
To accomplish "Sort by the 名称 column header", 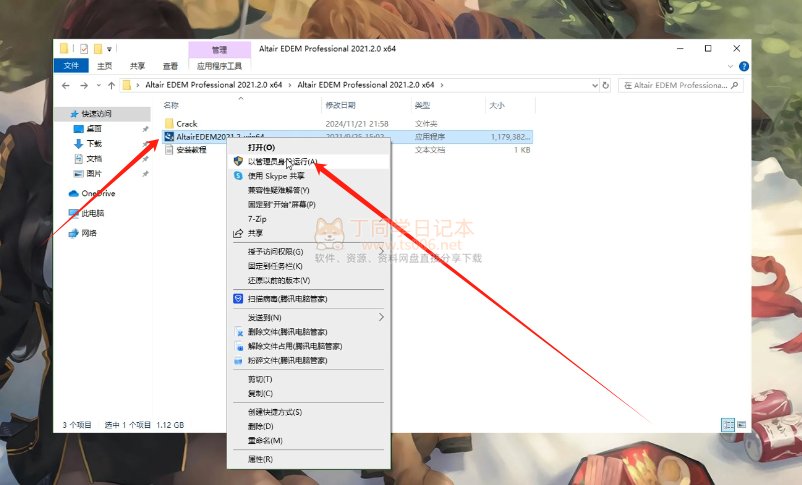I will [x=171, y=105].
